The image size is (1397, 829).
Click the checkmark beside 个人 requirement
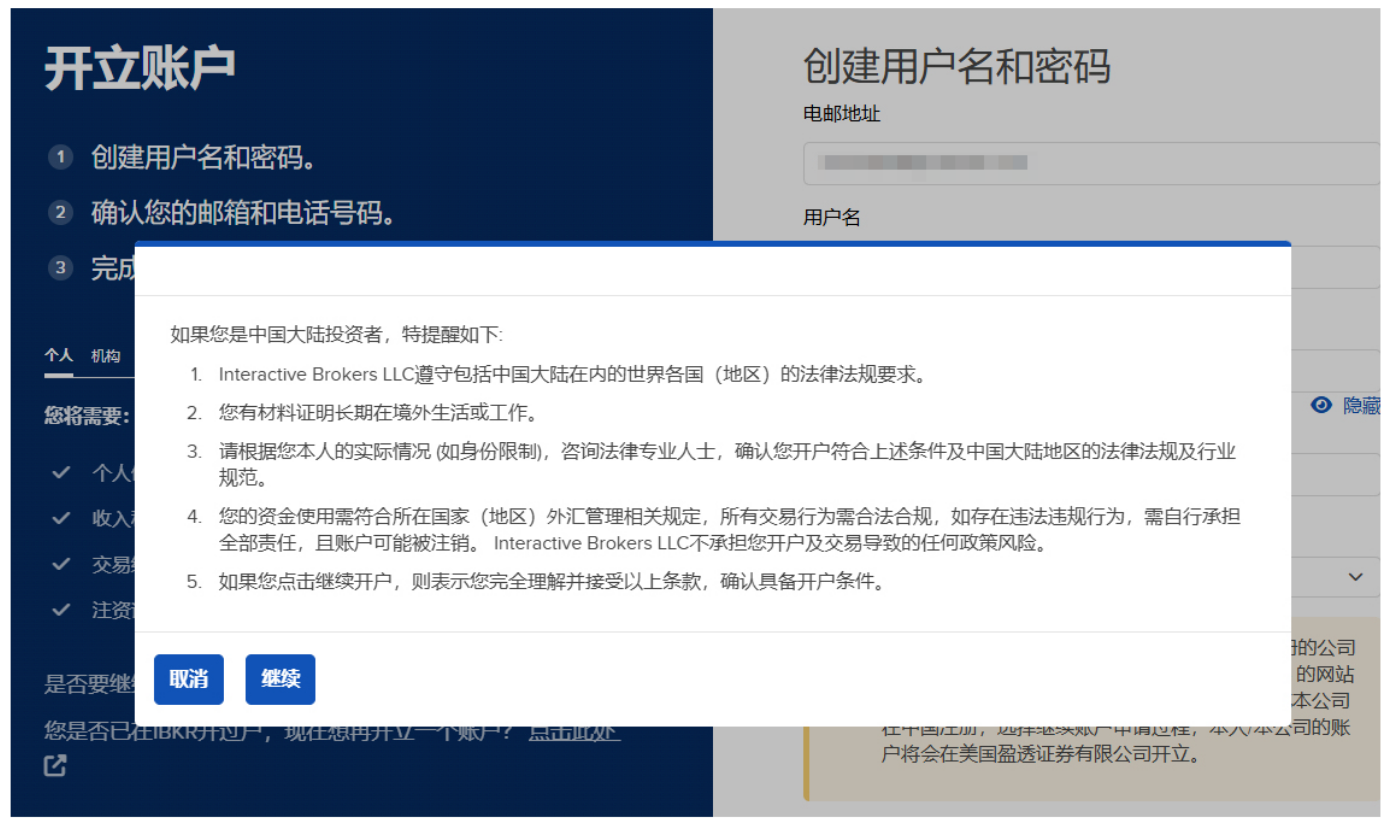pos(63,472)
